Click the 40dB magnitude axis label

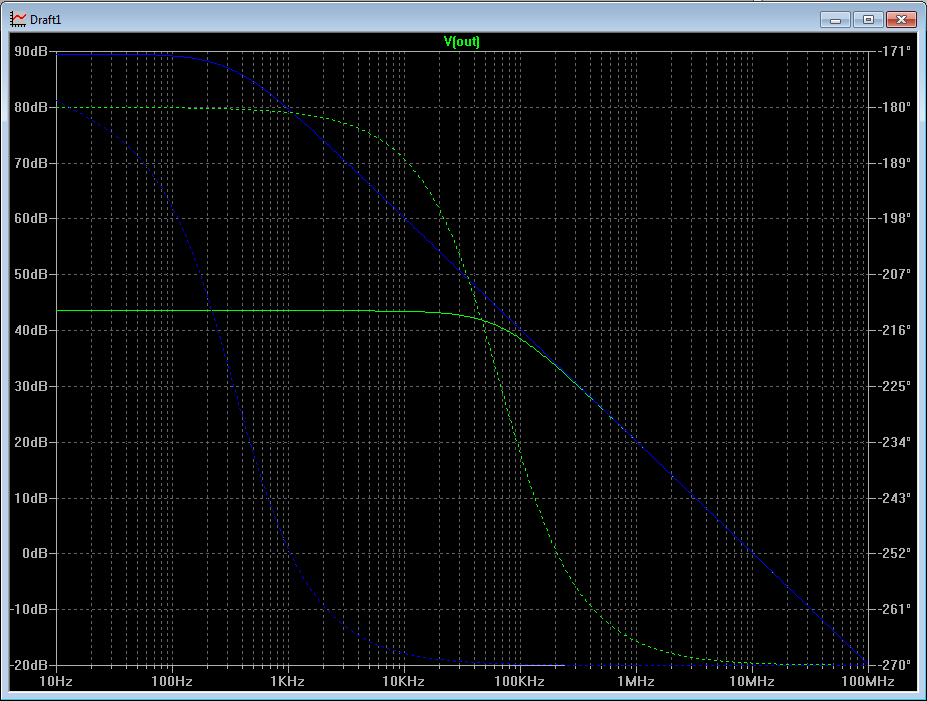(31, 330)
